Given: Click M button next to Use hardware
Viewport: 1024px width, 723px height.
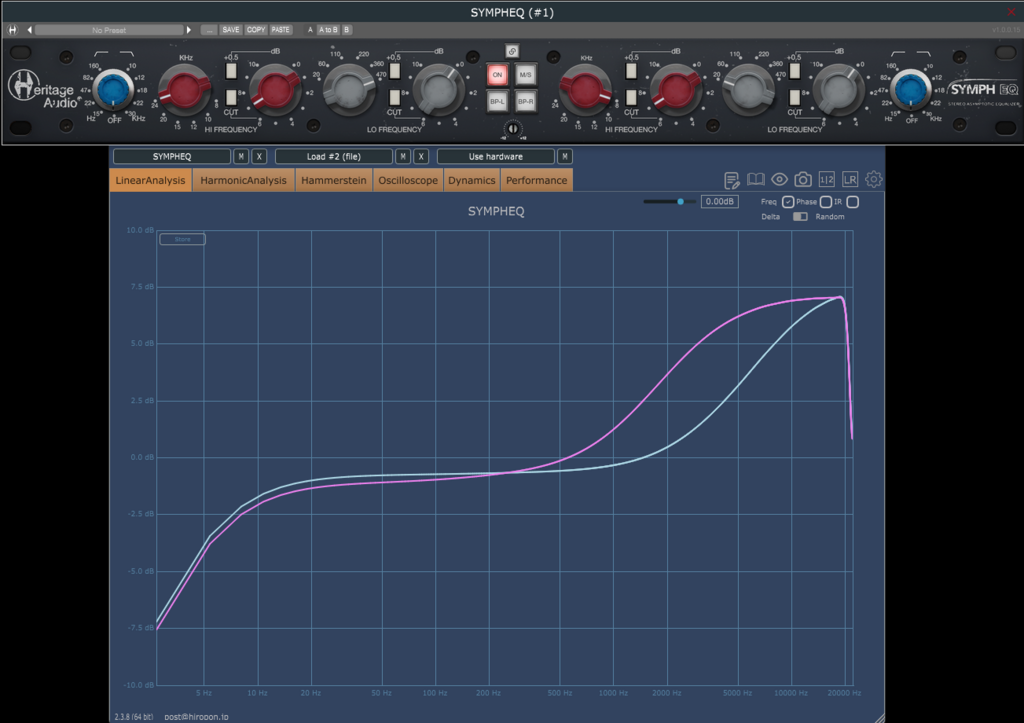Looking at the screenshot, I should pyautogui.click(x=565, y=157).
